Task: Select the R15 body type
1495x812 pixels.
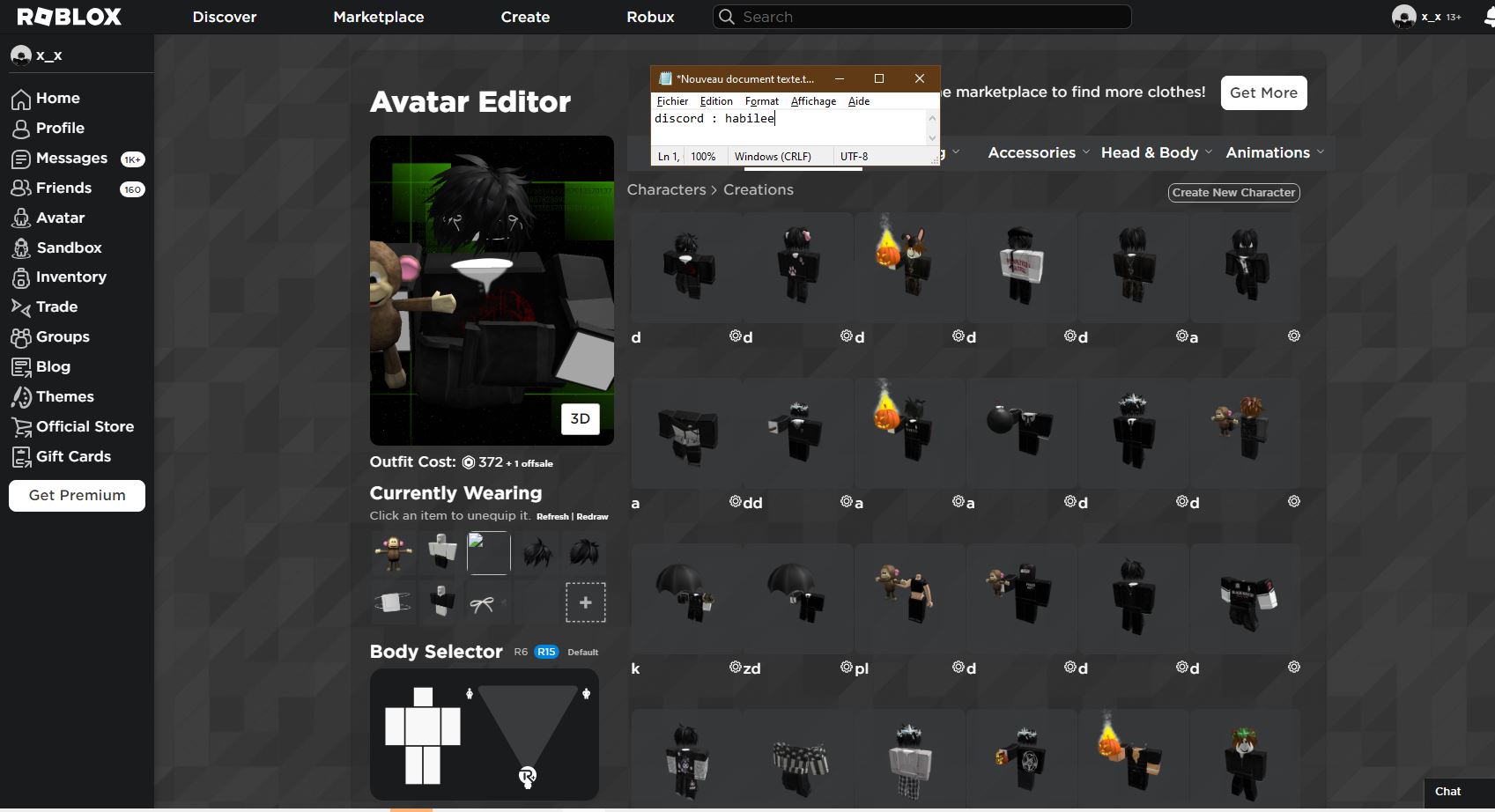Action: [545, 652]
